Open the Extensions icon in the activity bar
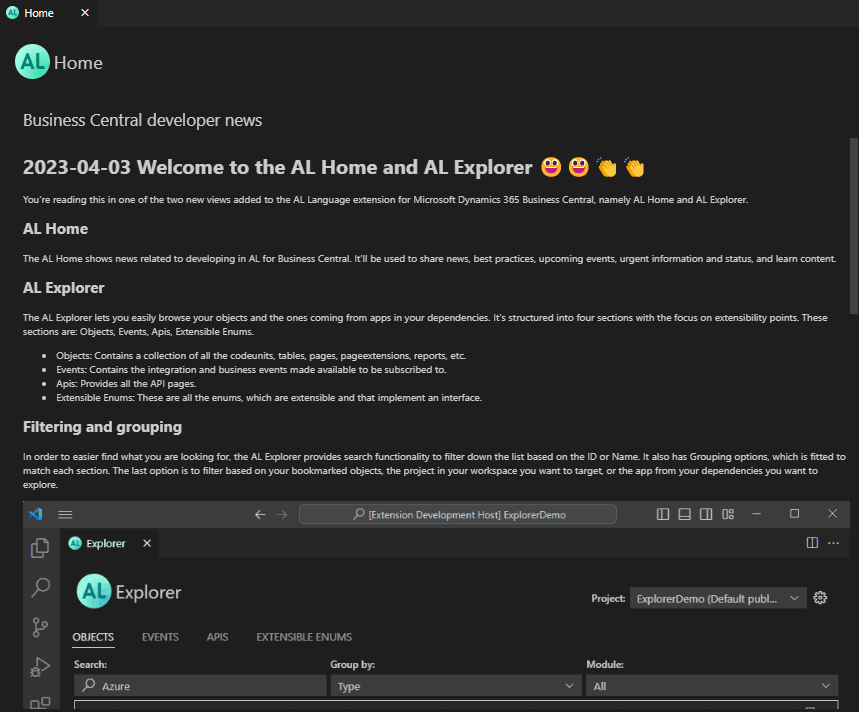Image resolution: width=859 pixels, height=712 pixels. [41, 703]
